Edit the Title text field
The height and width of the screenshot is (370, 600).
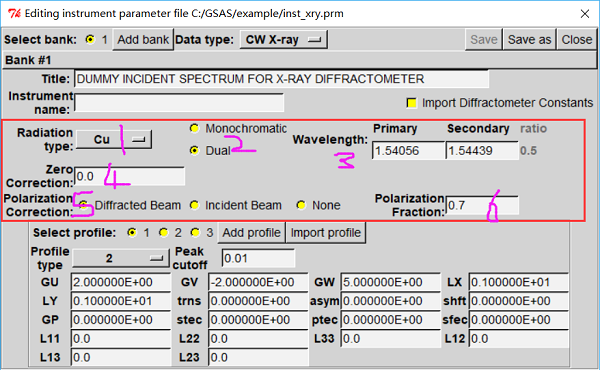[x=281, y=79]
